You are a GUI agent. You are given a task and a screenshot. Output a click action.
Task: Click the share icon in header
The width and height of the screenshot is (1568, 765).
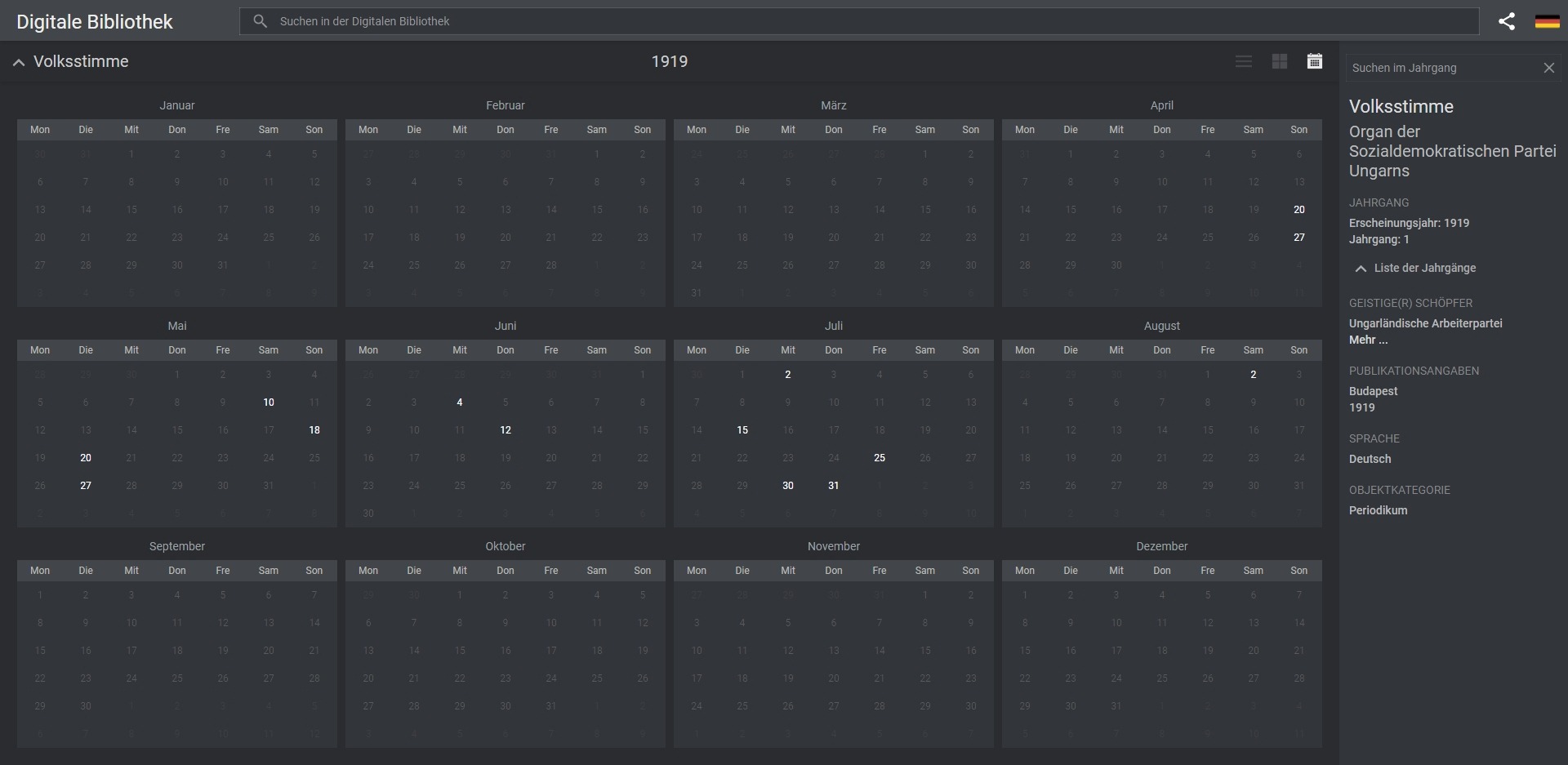(1507, 21)
